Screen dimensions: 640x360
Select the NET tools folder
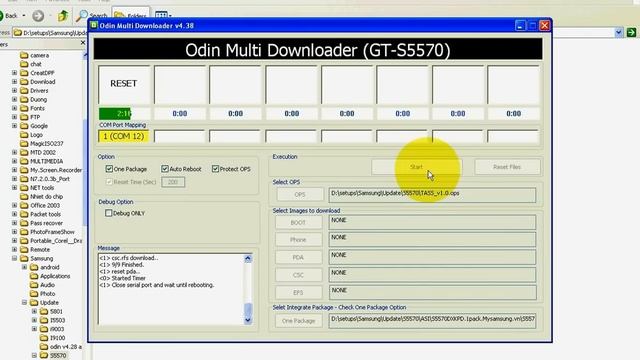(42, 188)
